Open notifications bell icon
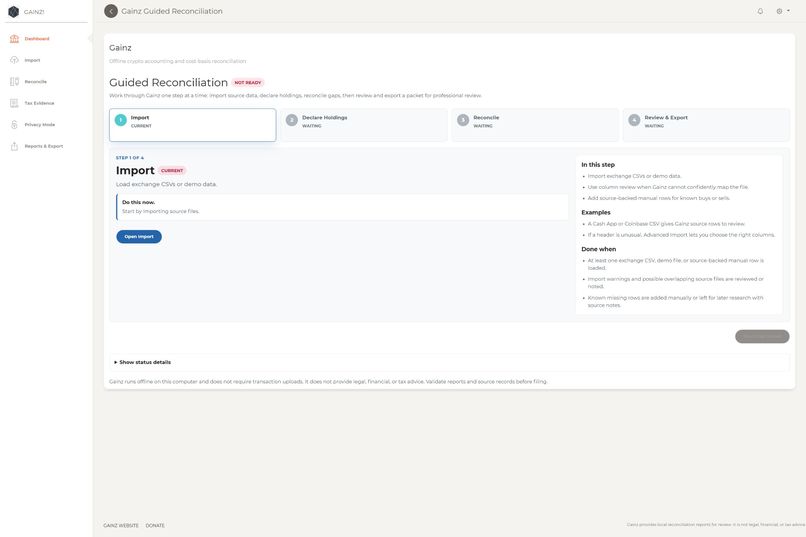Screen dimensions: 806x537 (760, 11)
